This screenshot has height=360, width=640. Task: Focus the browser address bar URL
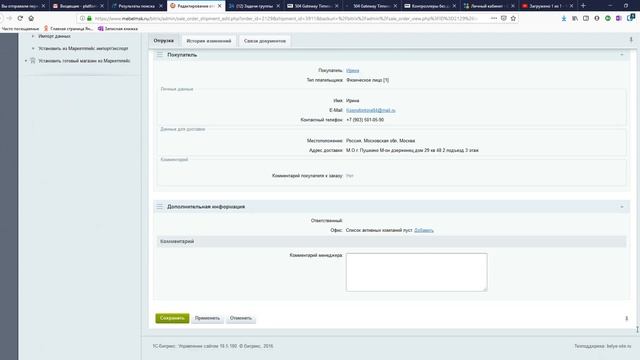286,18
